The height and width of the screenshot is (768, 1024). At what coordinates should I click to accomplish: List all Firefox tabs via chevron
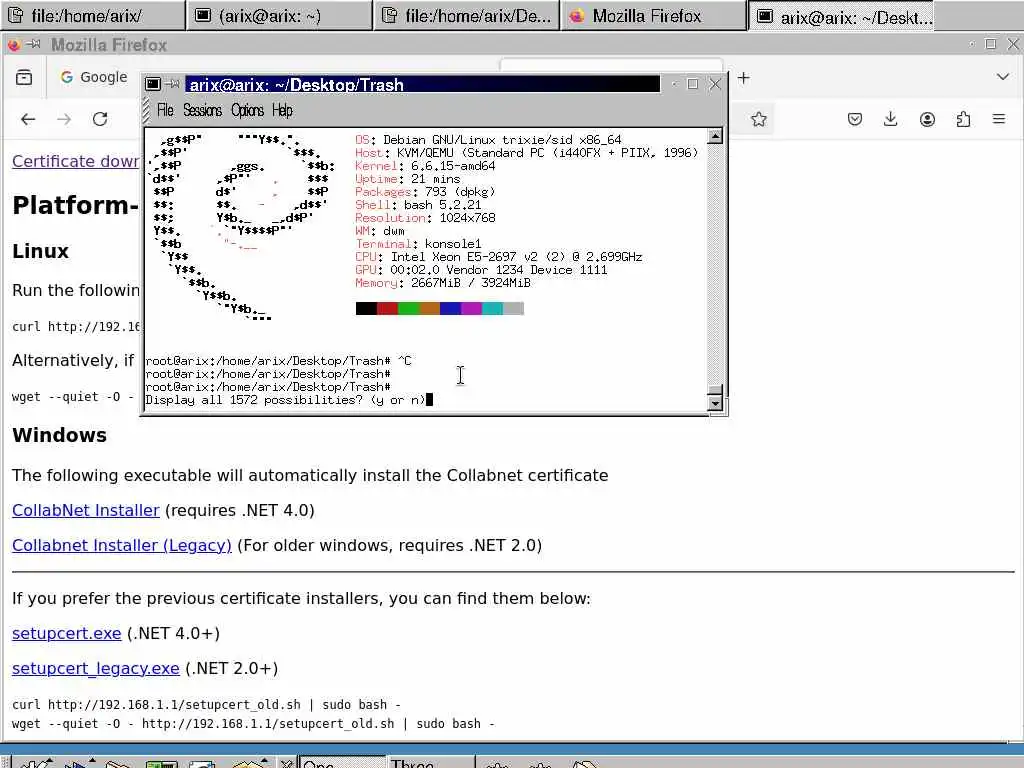(x=1003, y=77)
